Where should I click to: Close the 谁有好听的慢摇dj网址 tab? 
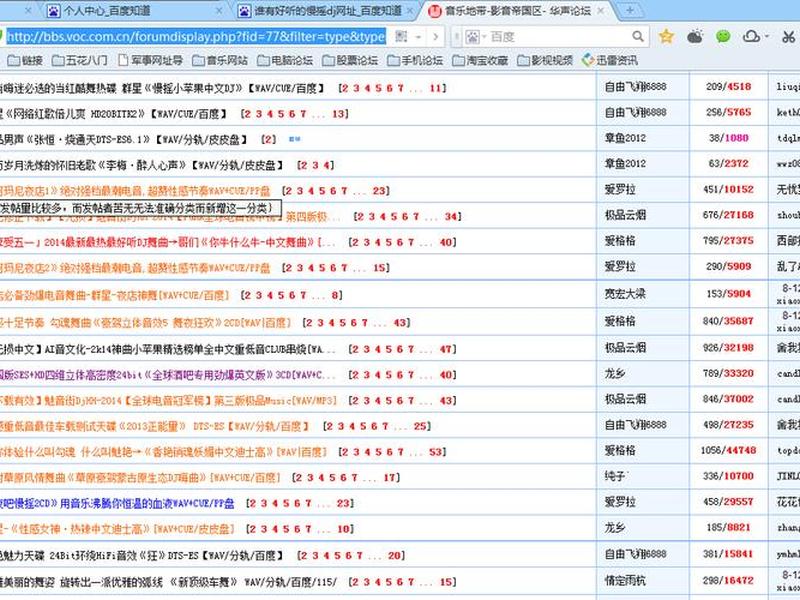click(410, 11)
